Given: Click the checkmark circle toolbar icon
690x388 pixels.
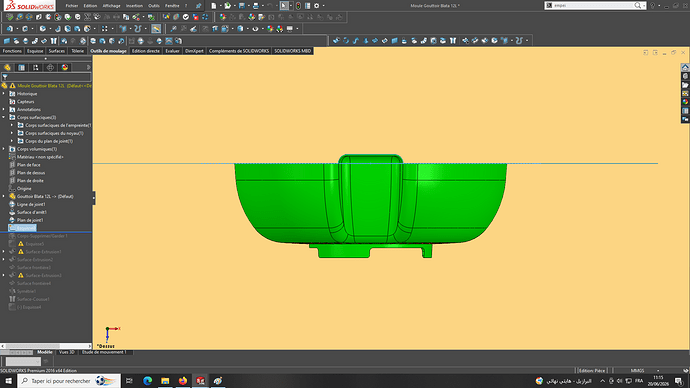Looking at the screenshot, I should tap(186, 17).
